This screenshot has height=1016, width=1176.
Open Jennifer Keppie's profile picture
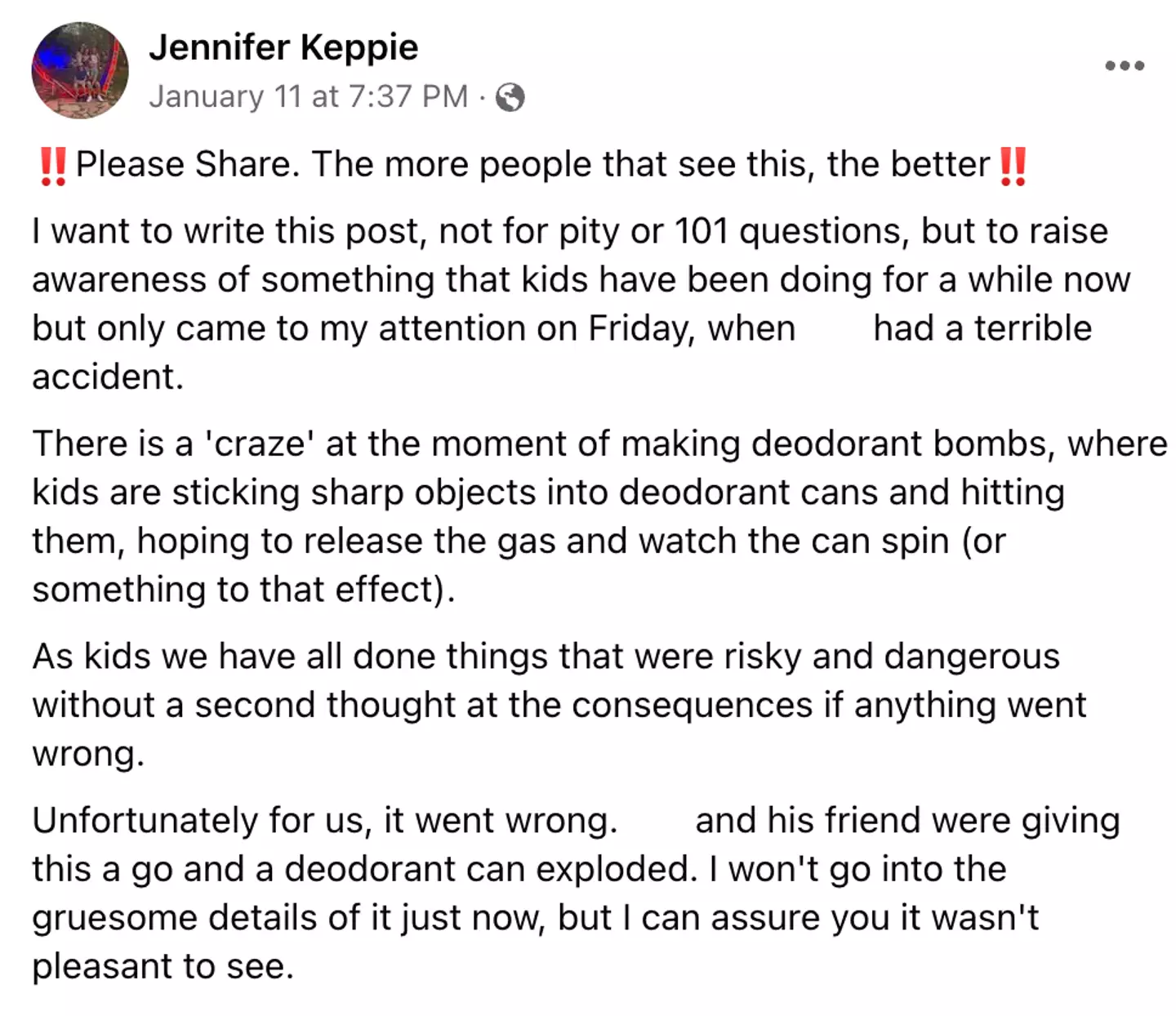point(79,70)
